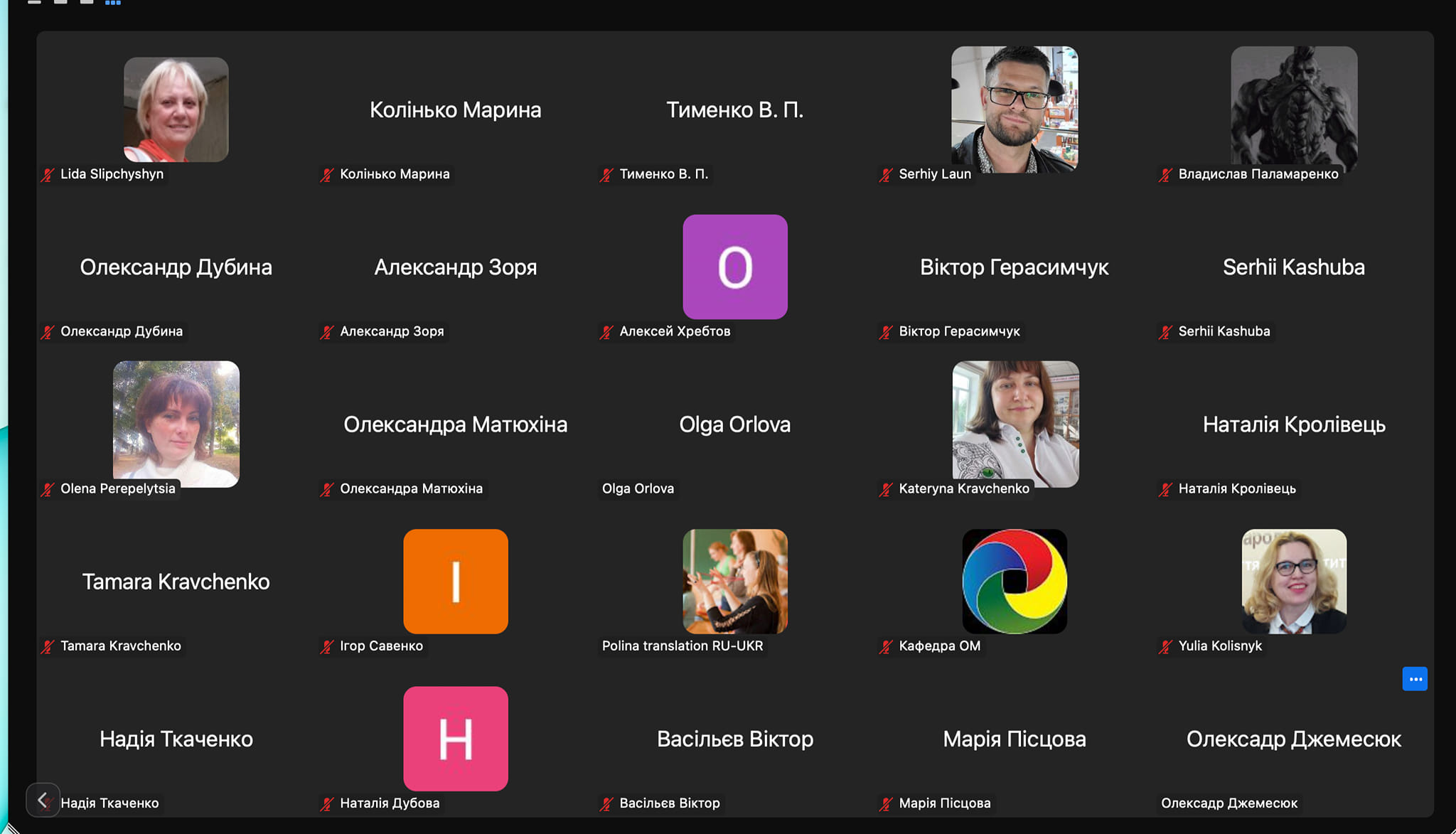Image resolution: width=1456 pixels, height=834 pixels.
Task: Click muted mic icon by Tamara Kravchenko label
Action: click(x=48, y=647)
